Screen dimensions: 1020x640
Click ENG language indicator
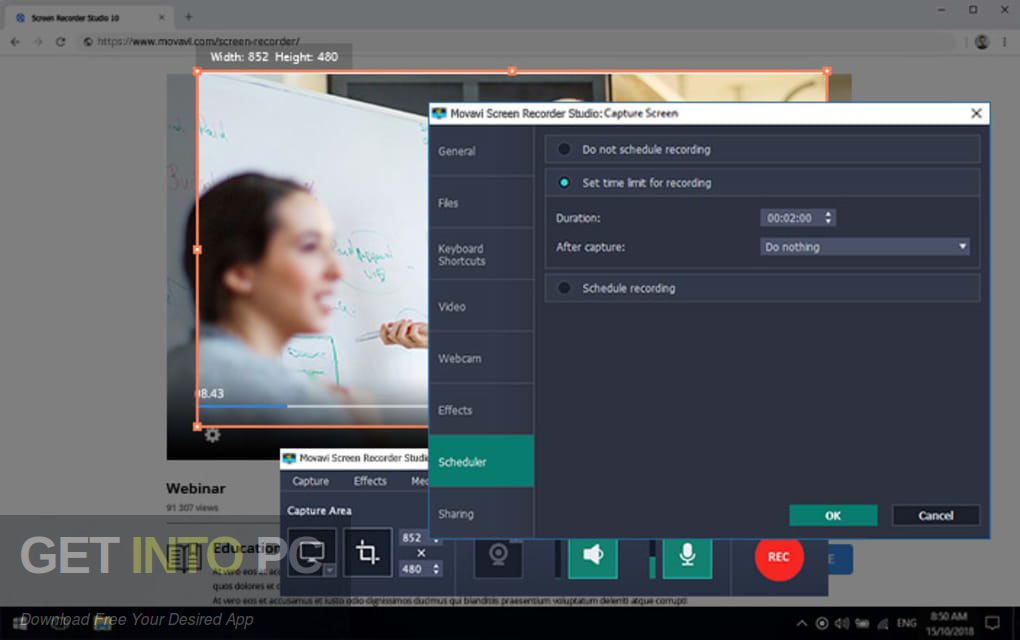pyautogui.click(x=906, y=623)
